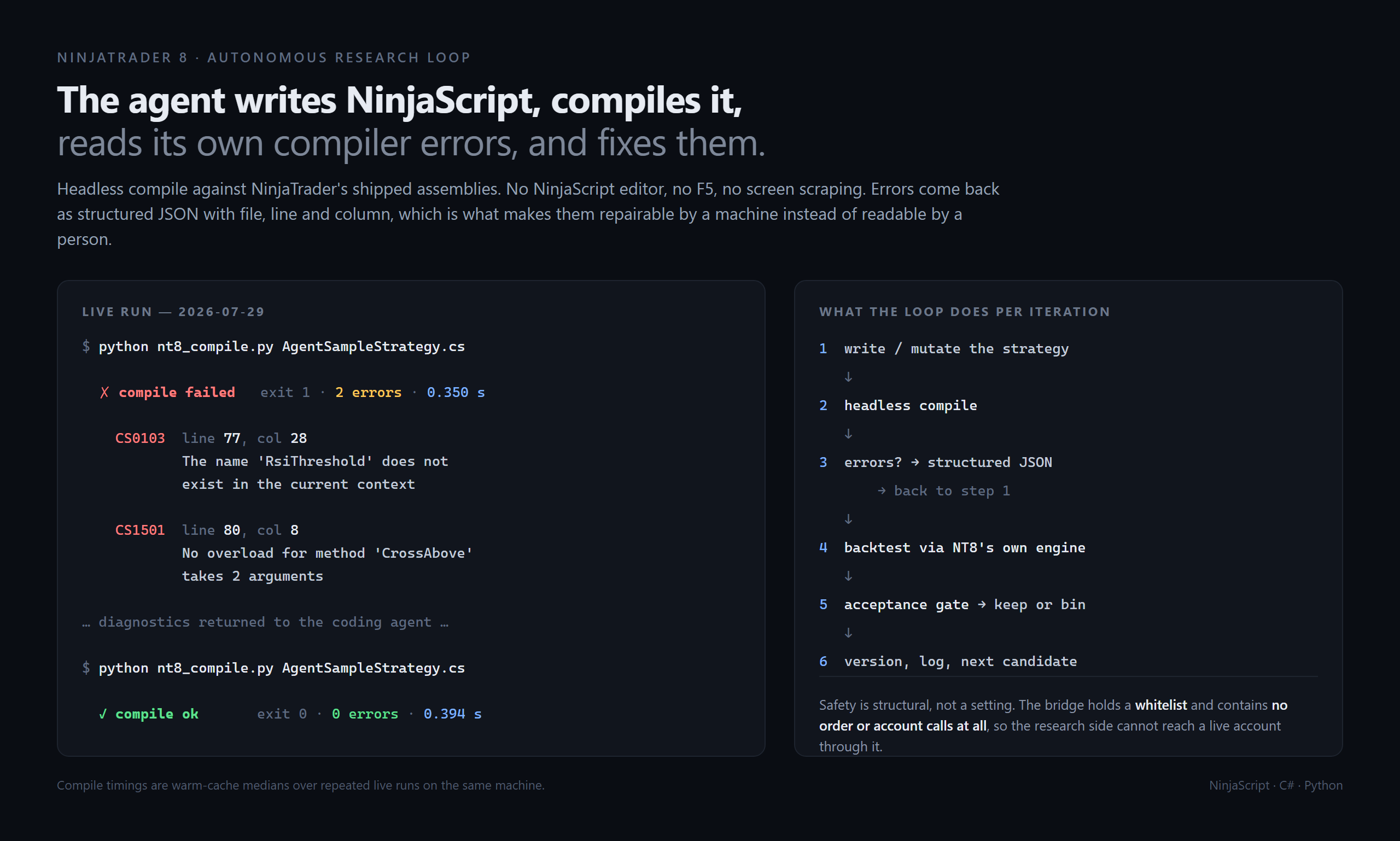Click the message "The name 'RsiThreshold' does not"
This screenshot has width=1400, height=841.
pyautogui.click(x=315, y=462)
